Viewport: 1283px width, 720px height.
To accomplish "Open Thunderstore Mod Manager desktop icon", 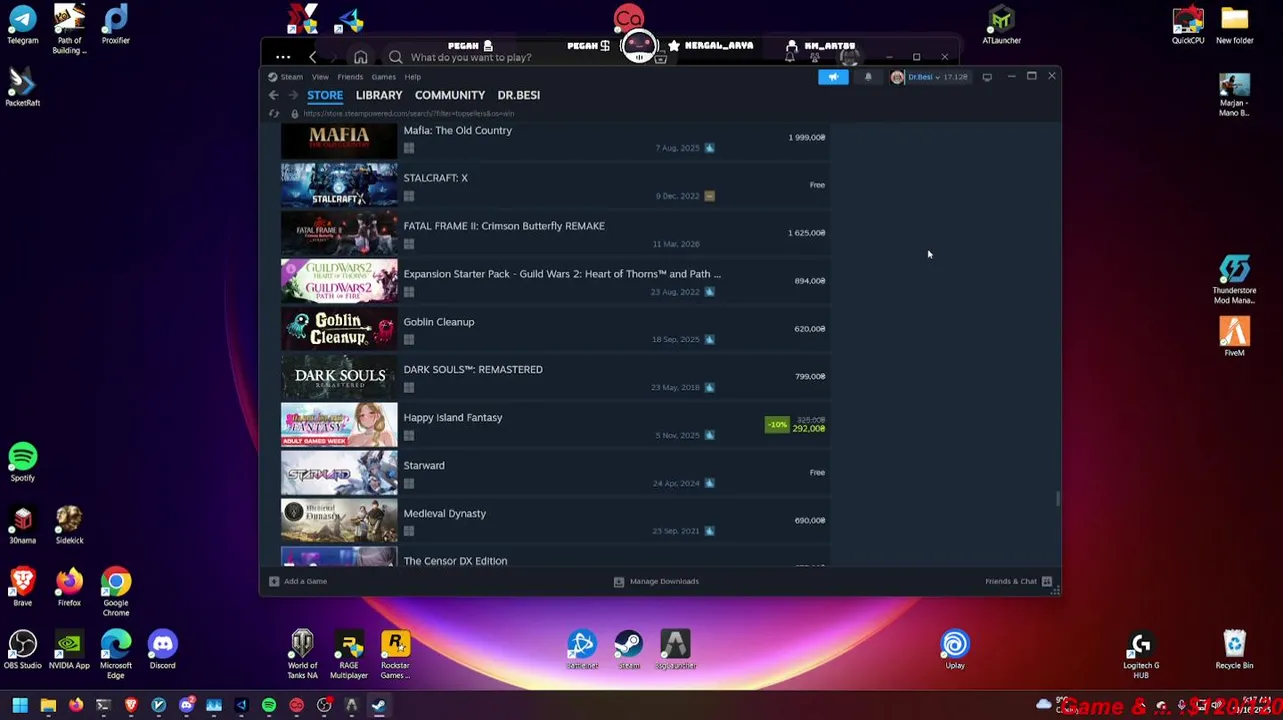I will point(1234,279).
